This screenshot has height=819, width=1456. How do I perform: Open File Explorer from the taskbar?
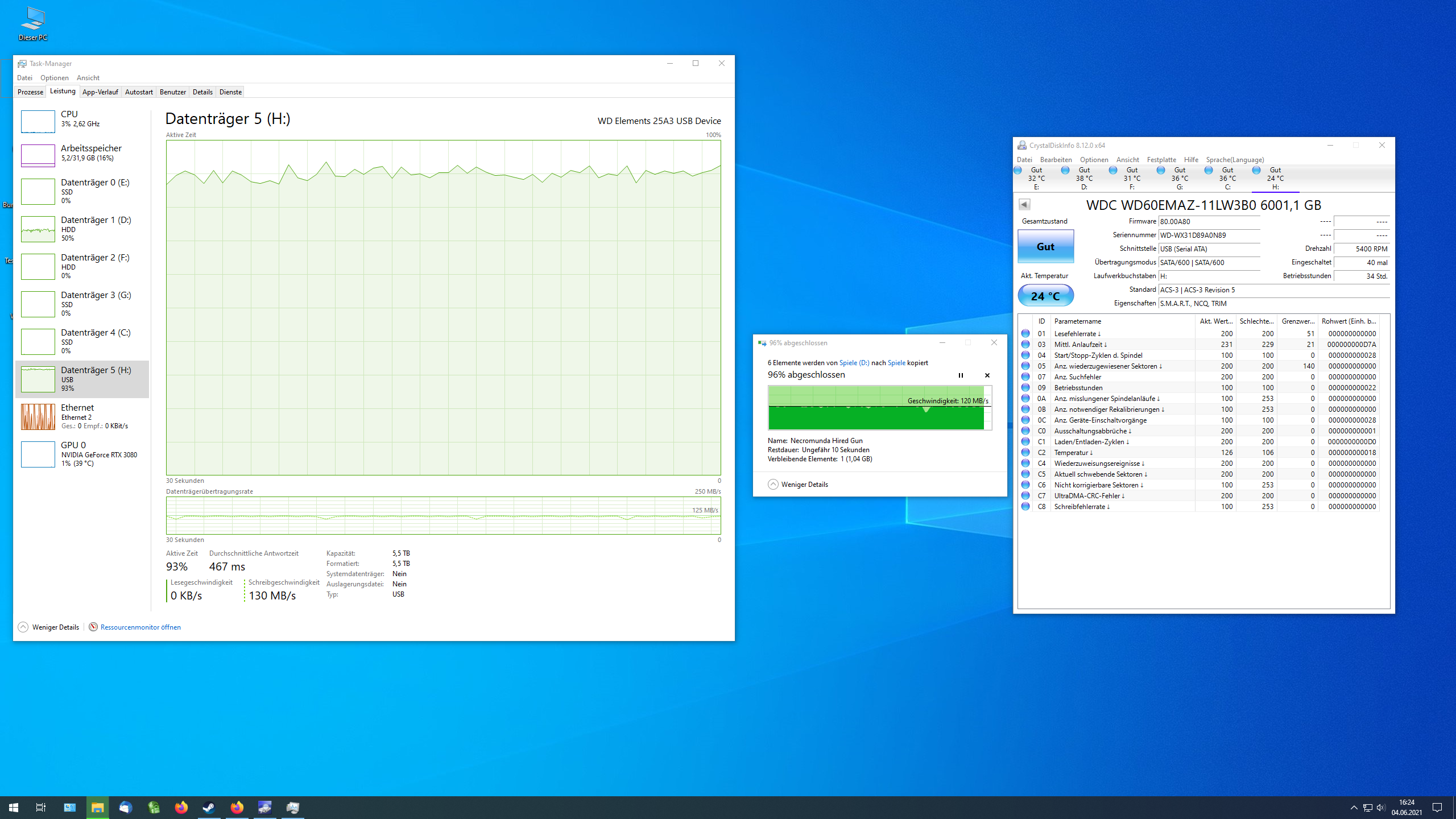point(97,807)
